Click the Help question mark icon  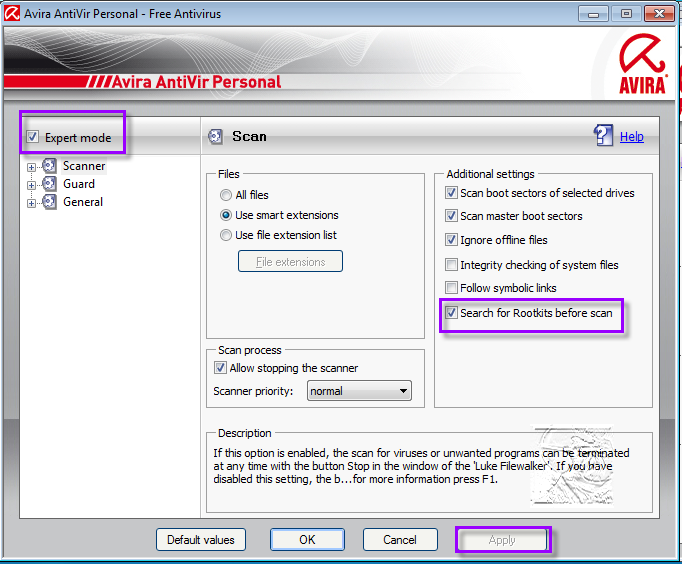tap(604, 136)
